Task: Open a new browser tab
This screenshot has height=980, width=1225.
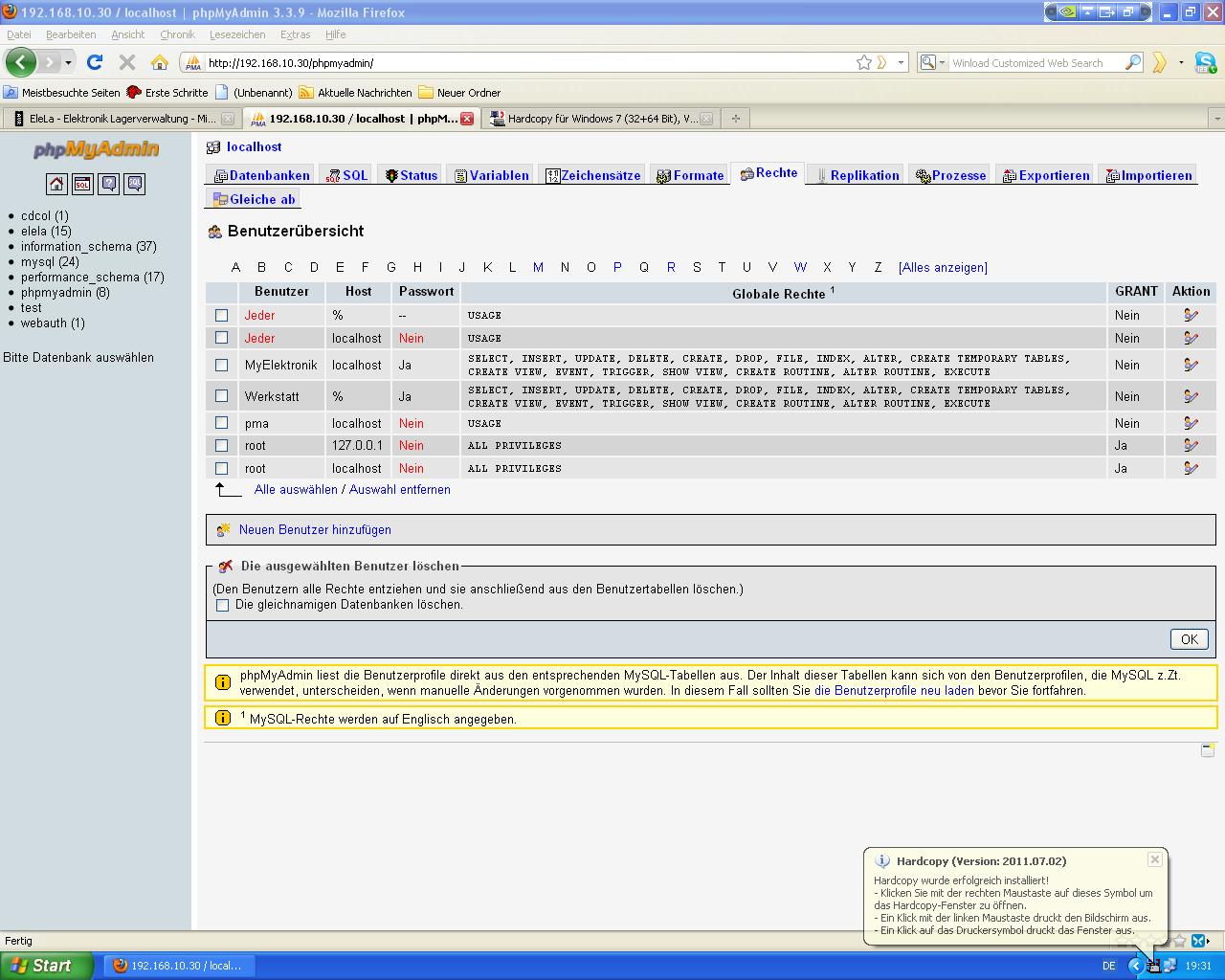Action: click(735, 119)
